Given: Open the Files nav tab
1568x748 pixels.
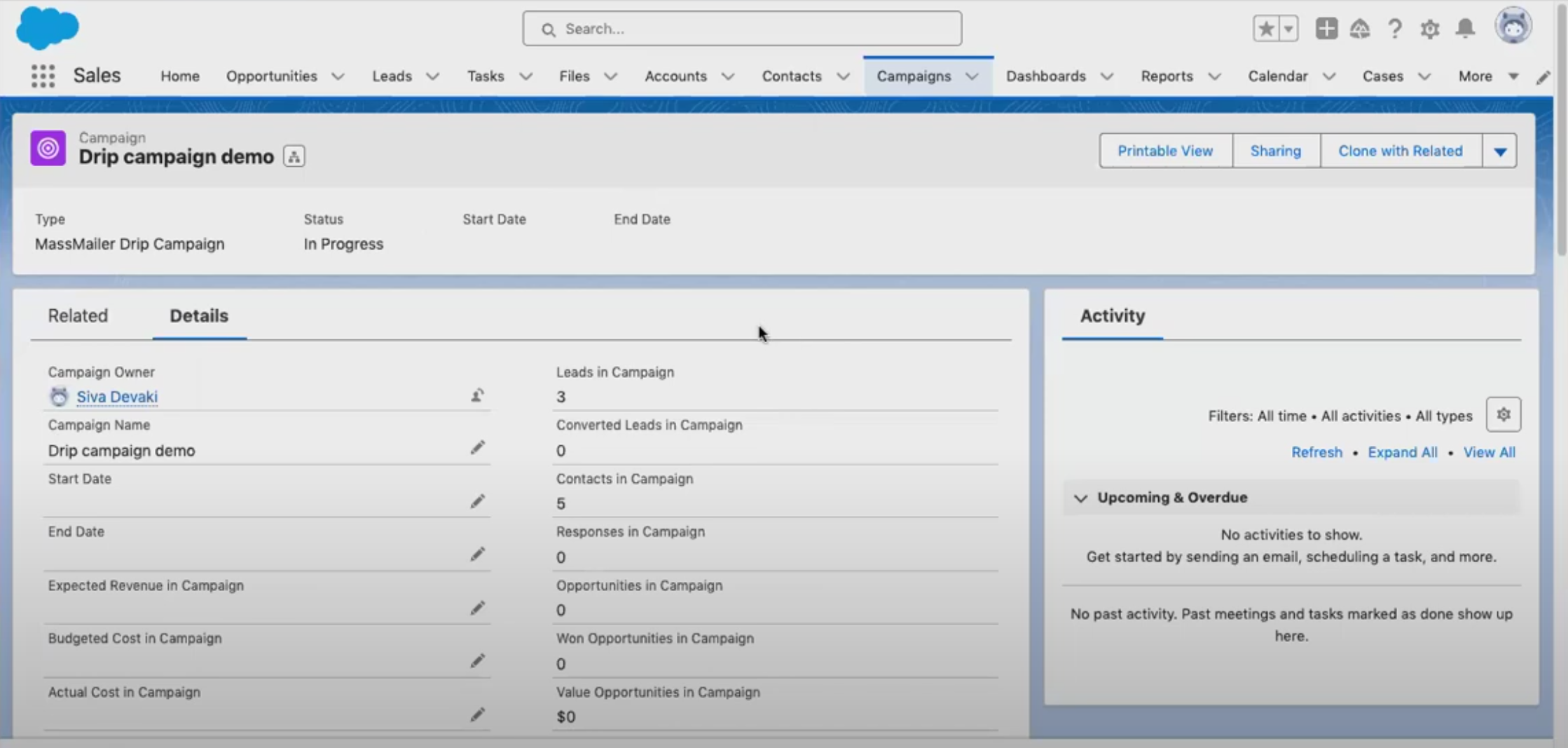Looking at the screenshot, I should point(574,76).
